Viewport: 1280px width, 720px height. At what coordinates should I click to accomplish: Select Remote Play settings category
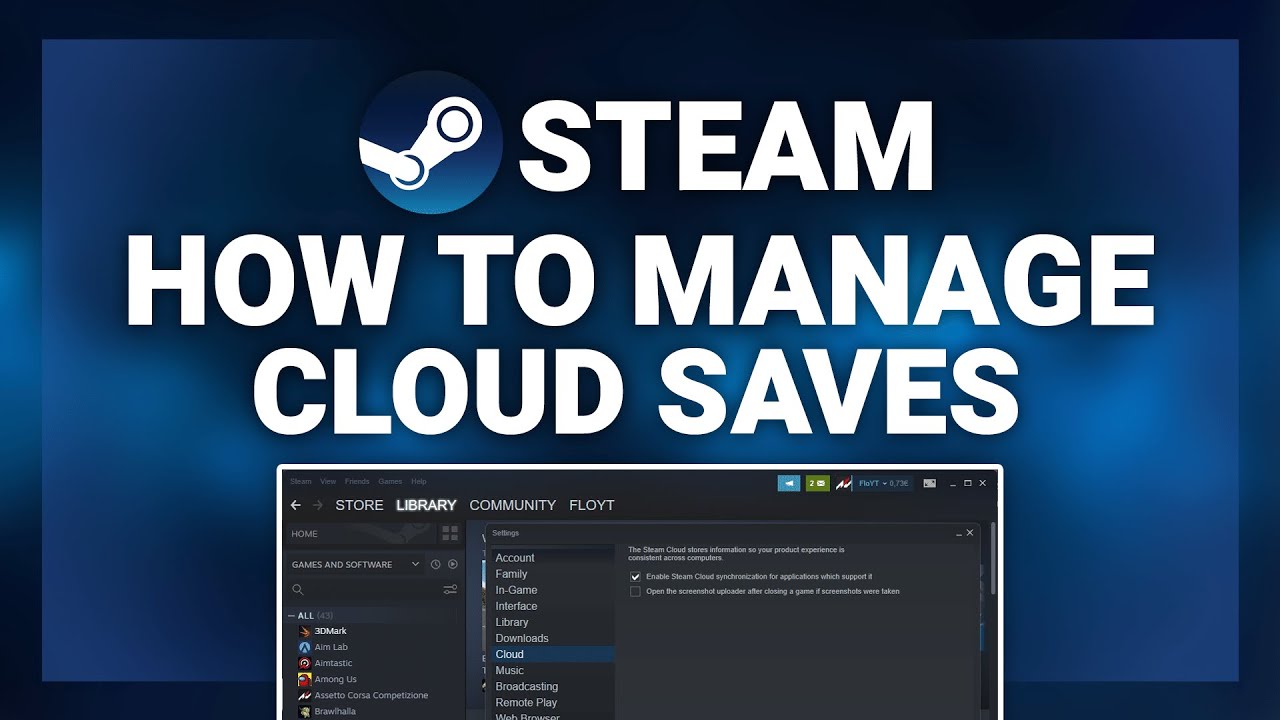tap(551, 703)
